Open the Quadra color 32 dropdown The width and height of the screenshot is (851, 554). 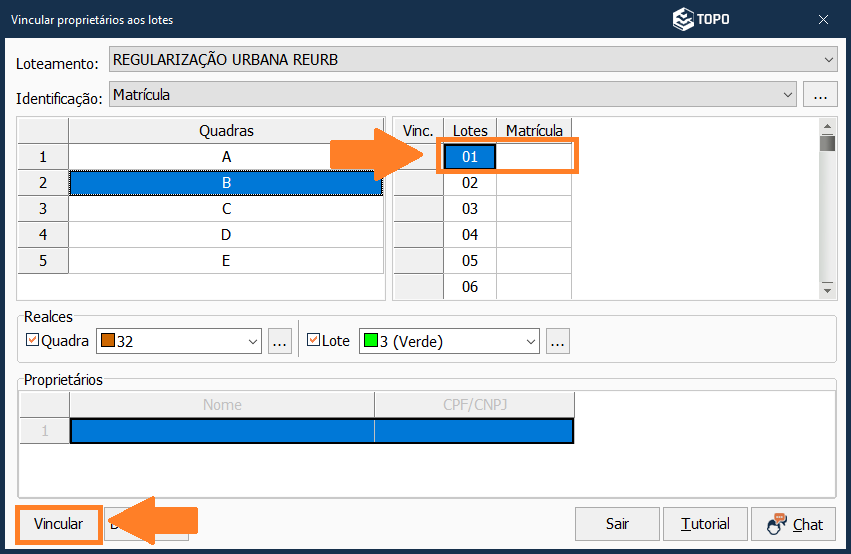[251, 341]
